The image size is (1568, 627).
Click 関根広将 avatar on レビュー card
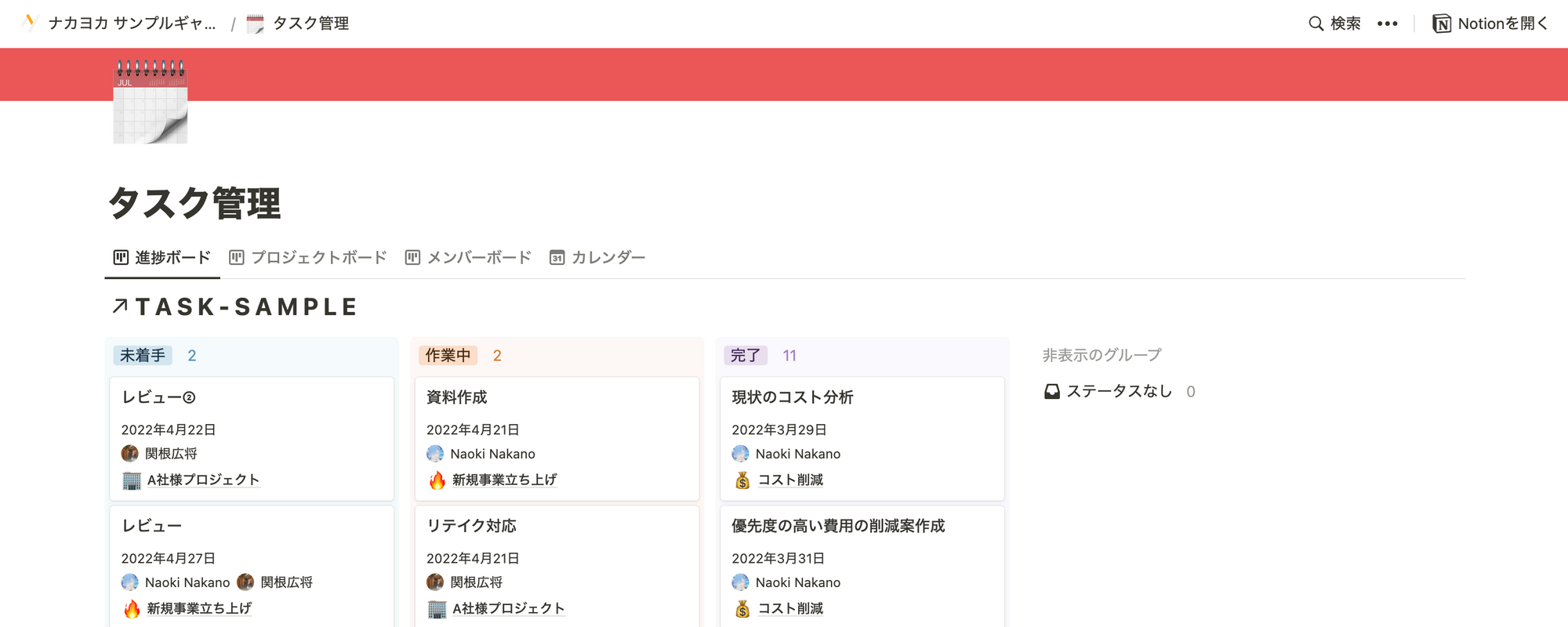tap(245, 582)
